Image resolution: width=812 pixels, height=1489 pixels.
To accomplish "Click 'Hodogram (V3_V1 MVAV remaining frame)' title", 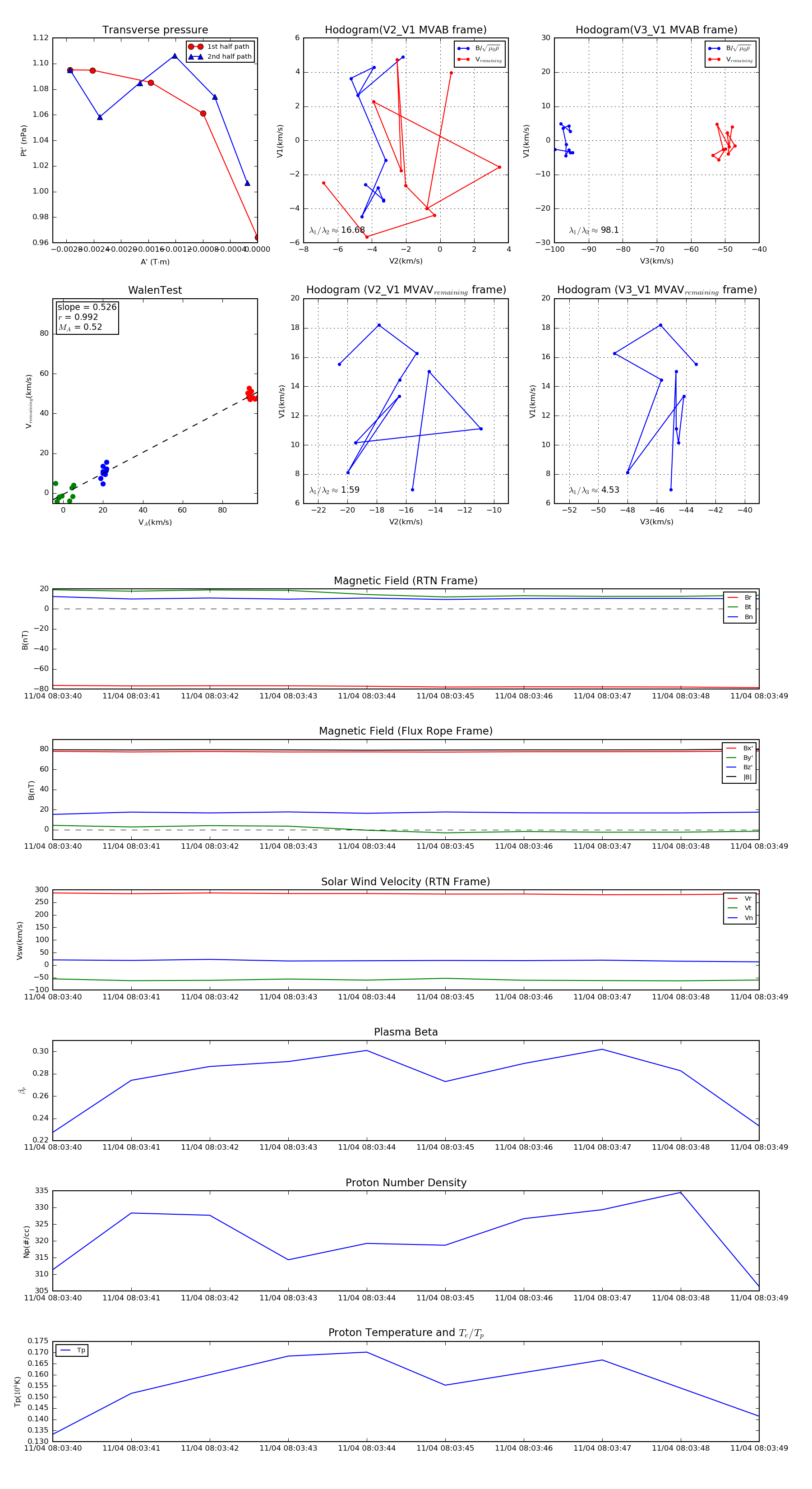I will (x=656, y=290).
